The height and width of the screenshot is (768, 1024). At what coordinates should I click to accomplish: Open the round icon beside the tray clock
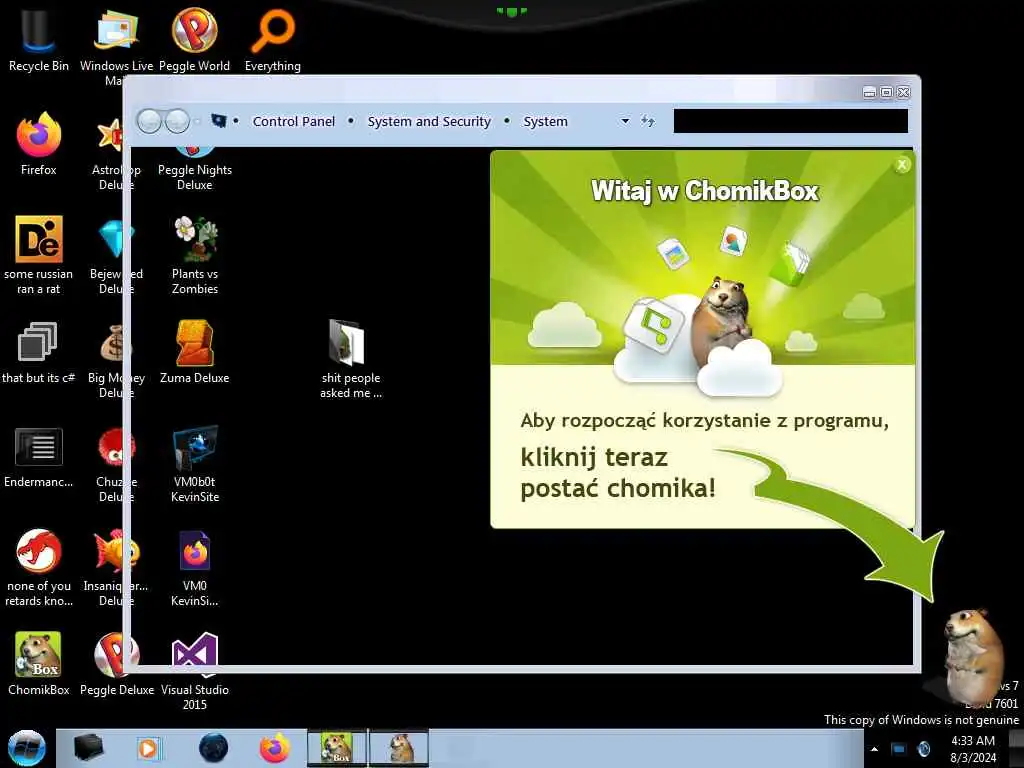click(924, 748)
